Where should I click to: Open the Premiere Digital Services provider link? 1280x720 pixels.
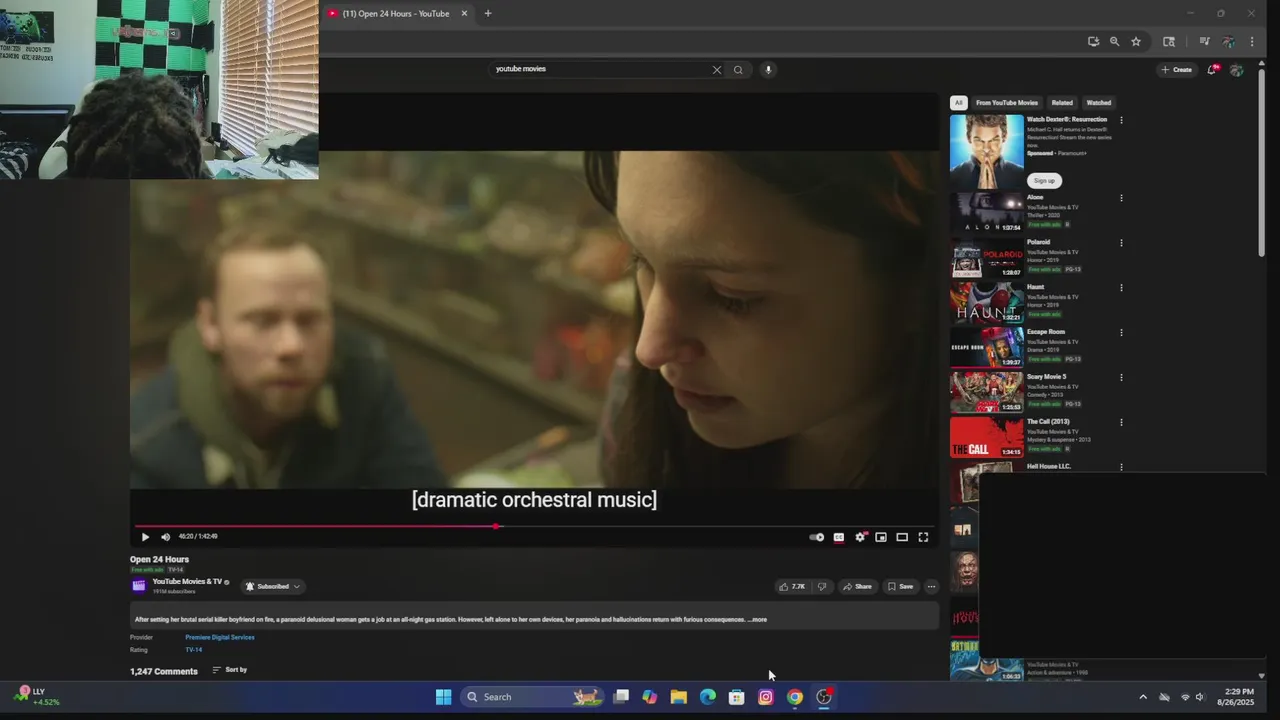click(x=220, y=637)
